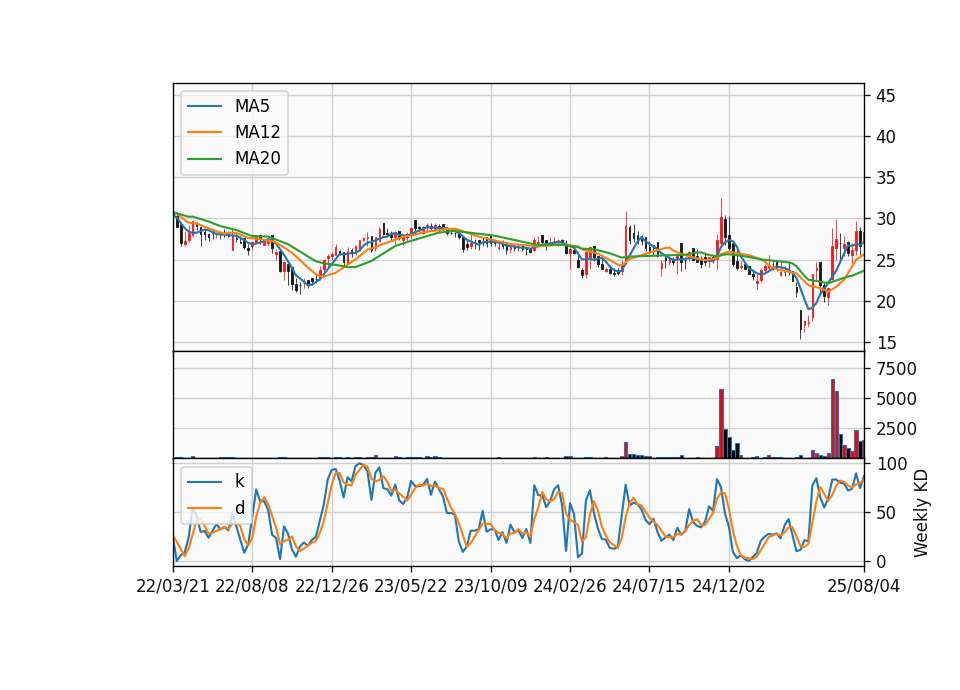
Task: Click the price axis value 35
Action: click(x=886, y=178)
